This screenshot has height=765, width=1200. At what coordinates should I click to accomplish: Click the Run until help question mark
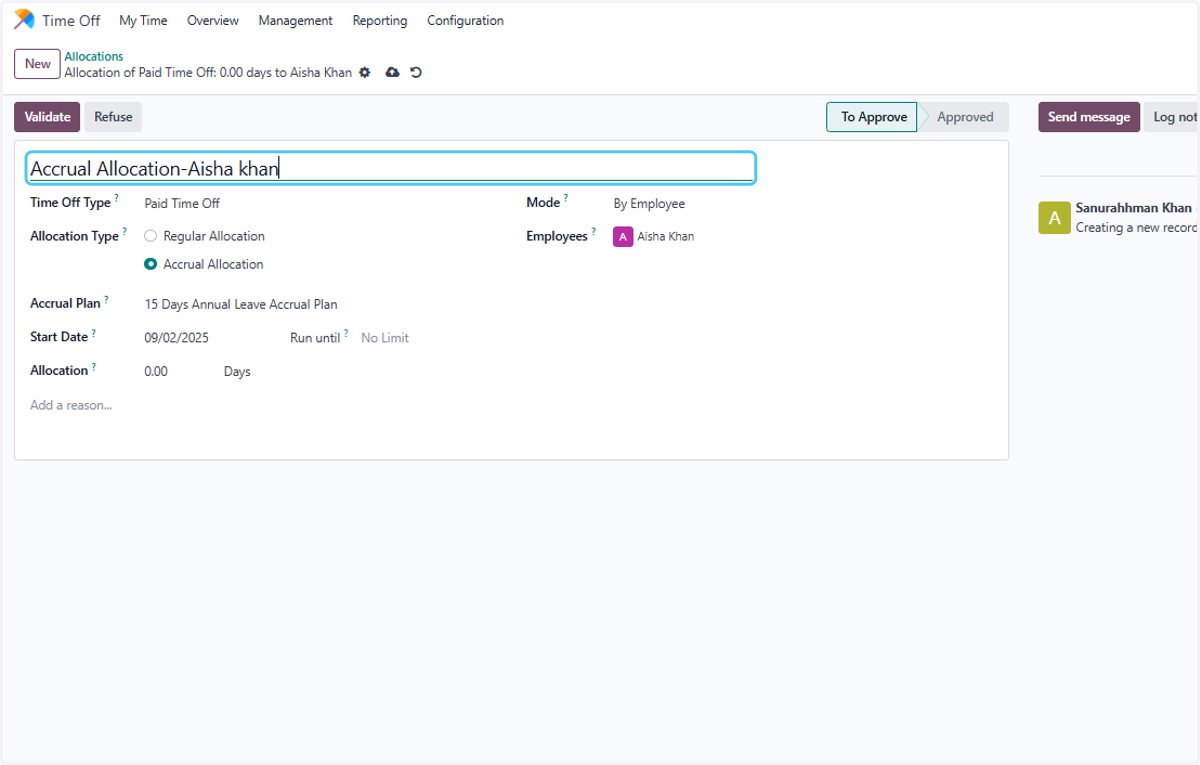tap(346, 333)
